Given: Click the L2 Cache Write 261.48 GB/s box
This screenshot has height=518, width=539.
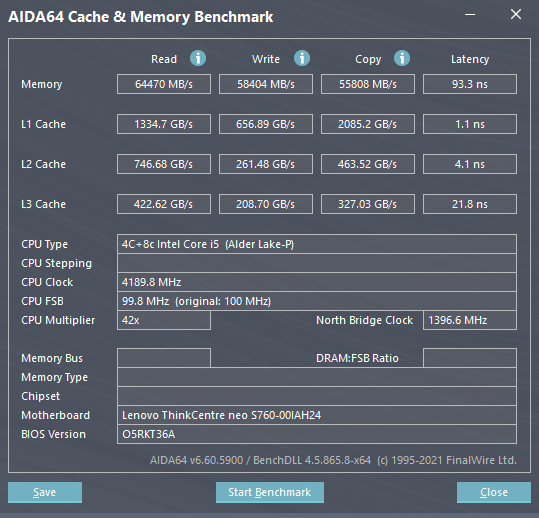Looking at the screenshot, I should click(x=266, y=164).
